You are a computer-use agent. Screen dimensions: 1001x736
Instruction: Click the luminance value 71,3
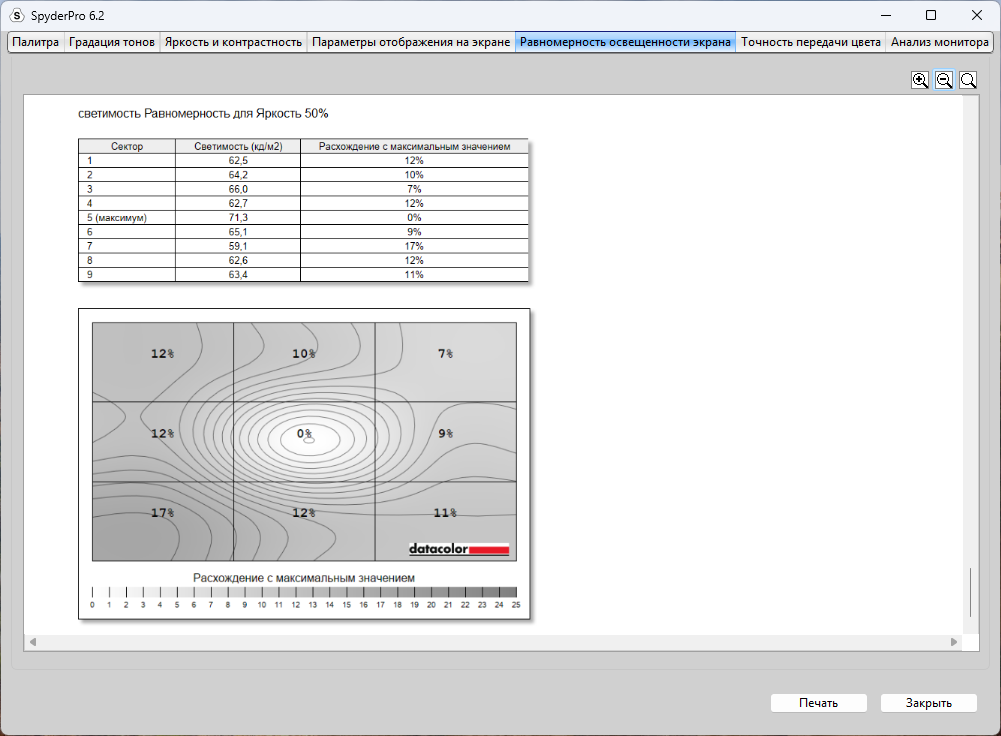238,218
